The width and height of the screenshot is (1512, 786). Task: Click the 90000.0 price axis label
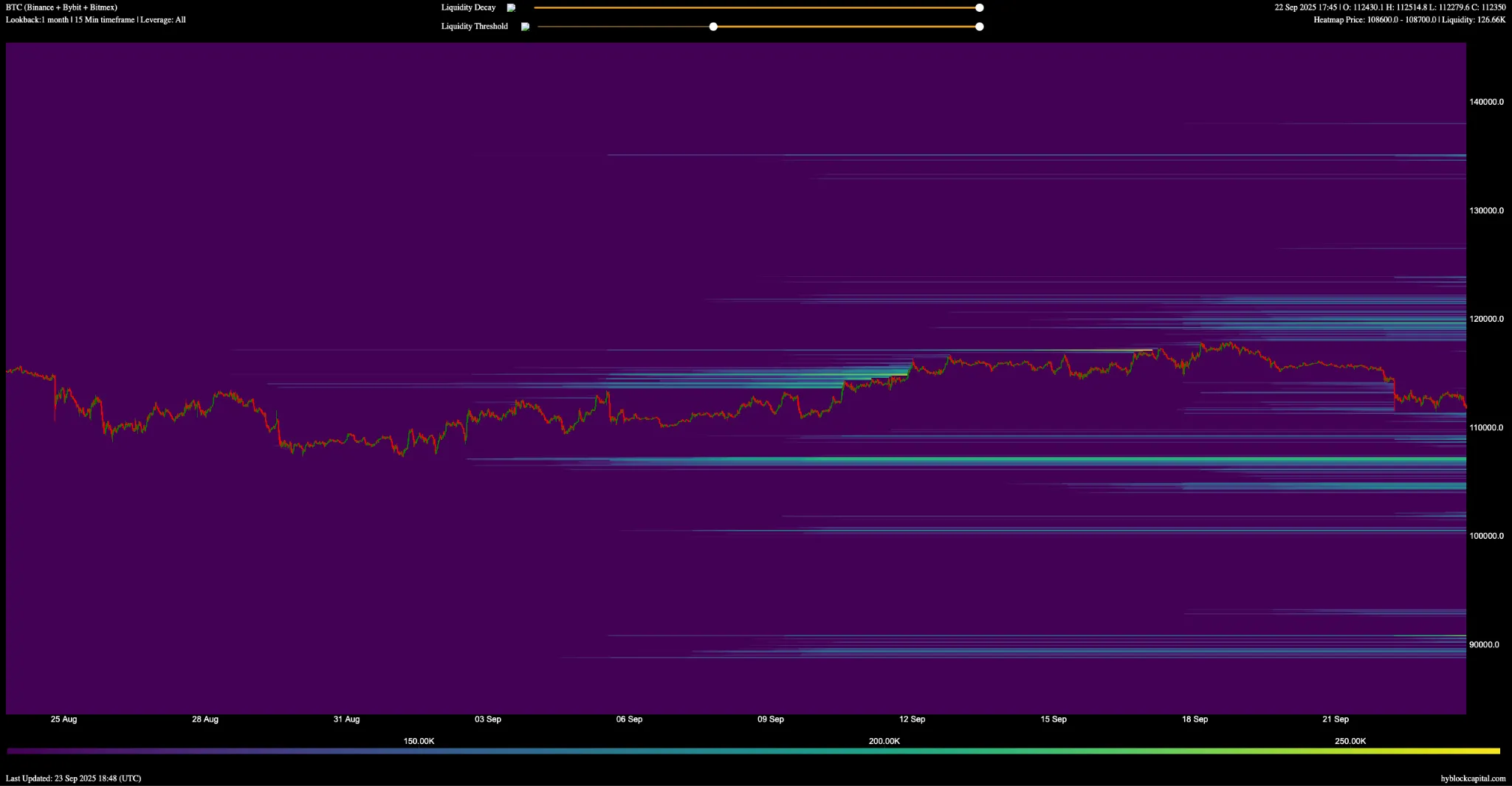click(1483, 644)
